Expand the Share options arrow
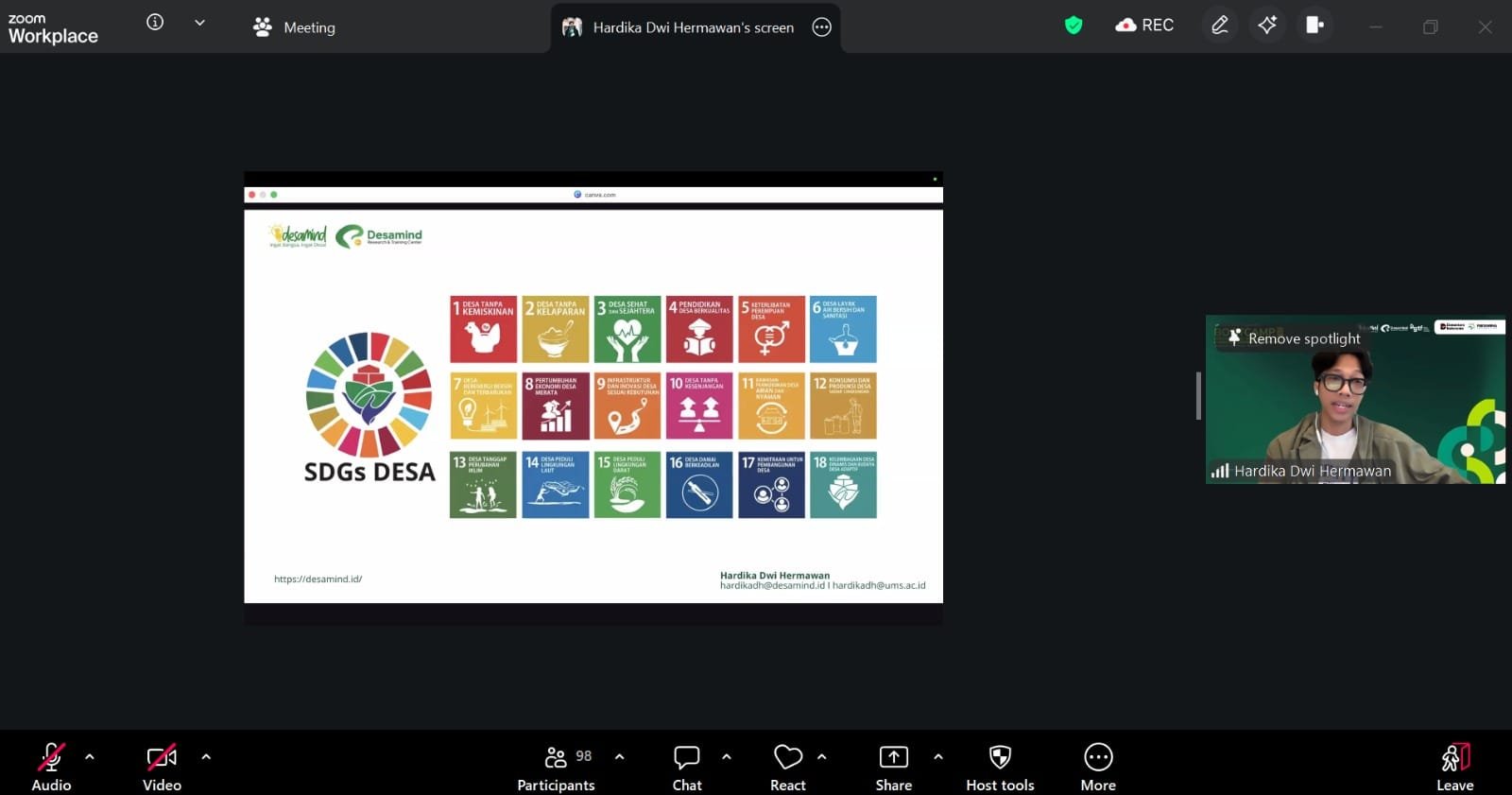The image size is (1512, 795). coord(938,756)
